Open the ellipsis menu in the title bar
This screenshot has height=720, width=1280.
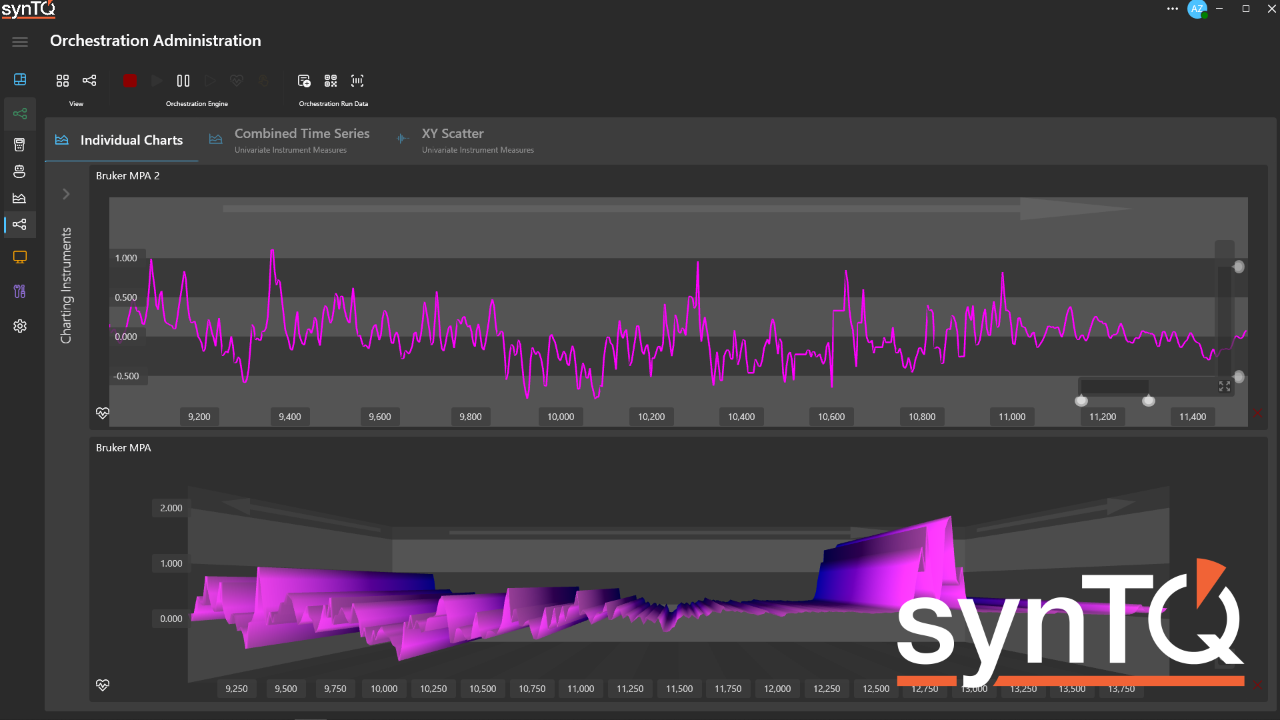click(1173, 9)
